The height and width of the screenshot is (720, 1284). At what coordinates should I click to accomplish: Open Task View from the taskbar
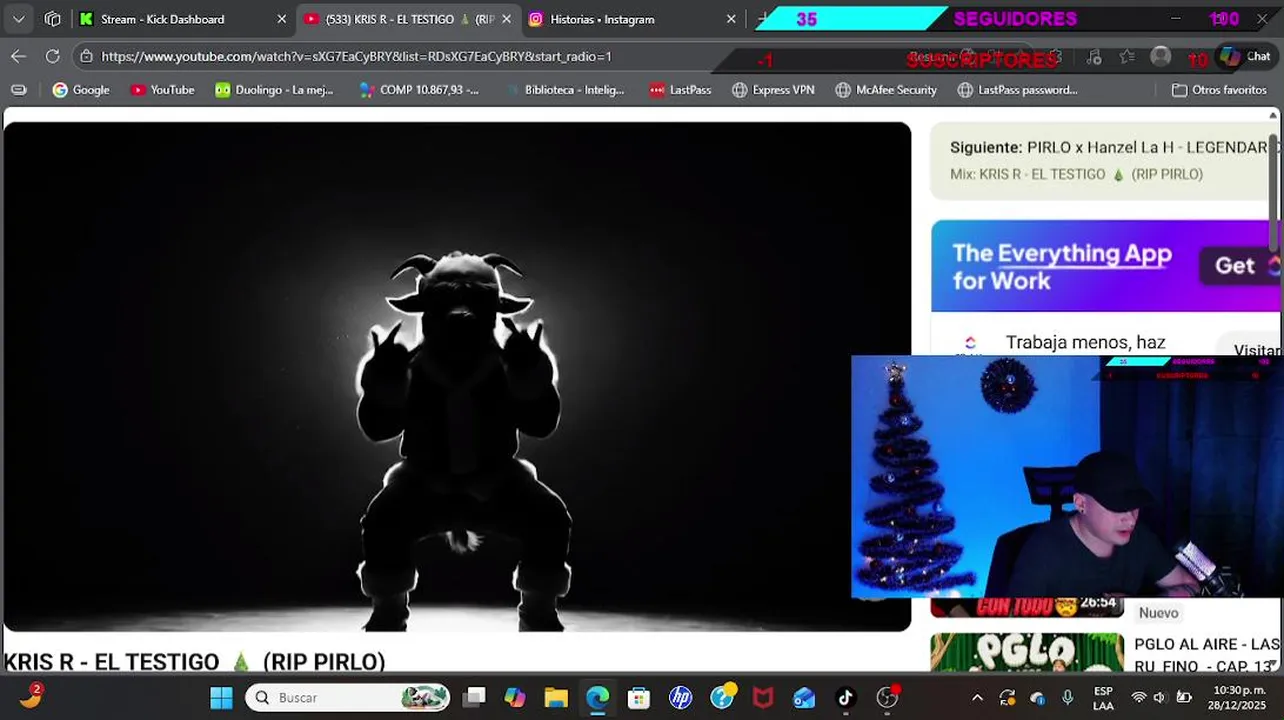474,698
